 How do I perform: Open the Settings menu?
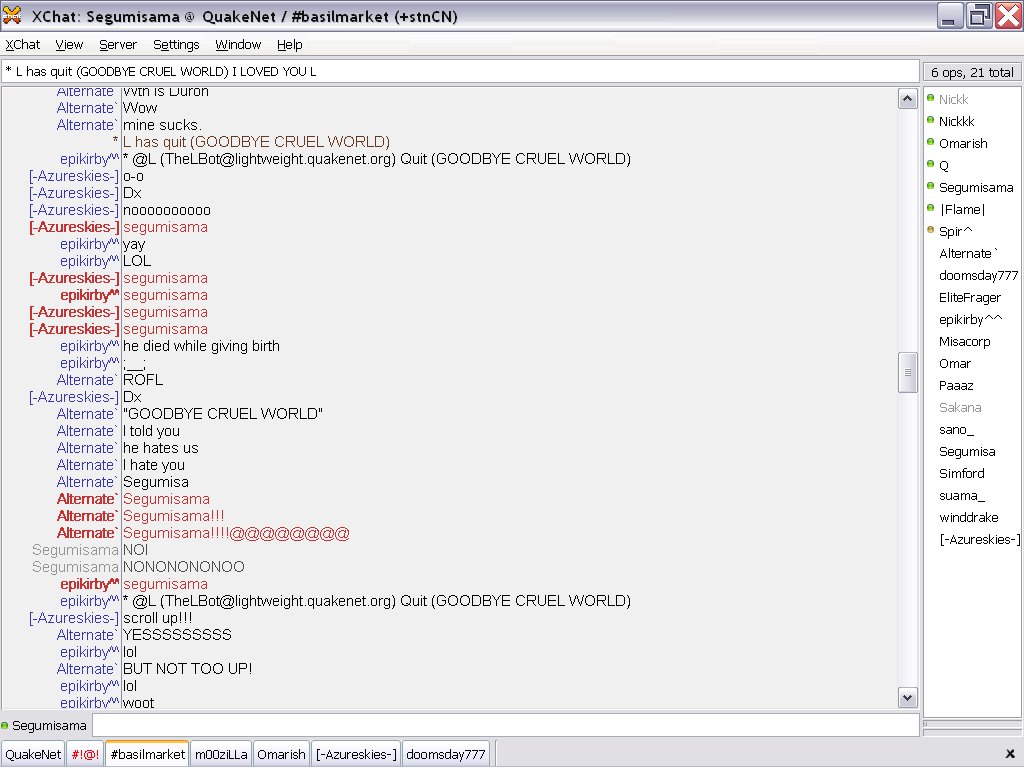(176, 45)
